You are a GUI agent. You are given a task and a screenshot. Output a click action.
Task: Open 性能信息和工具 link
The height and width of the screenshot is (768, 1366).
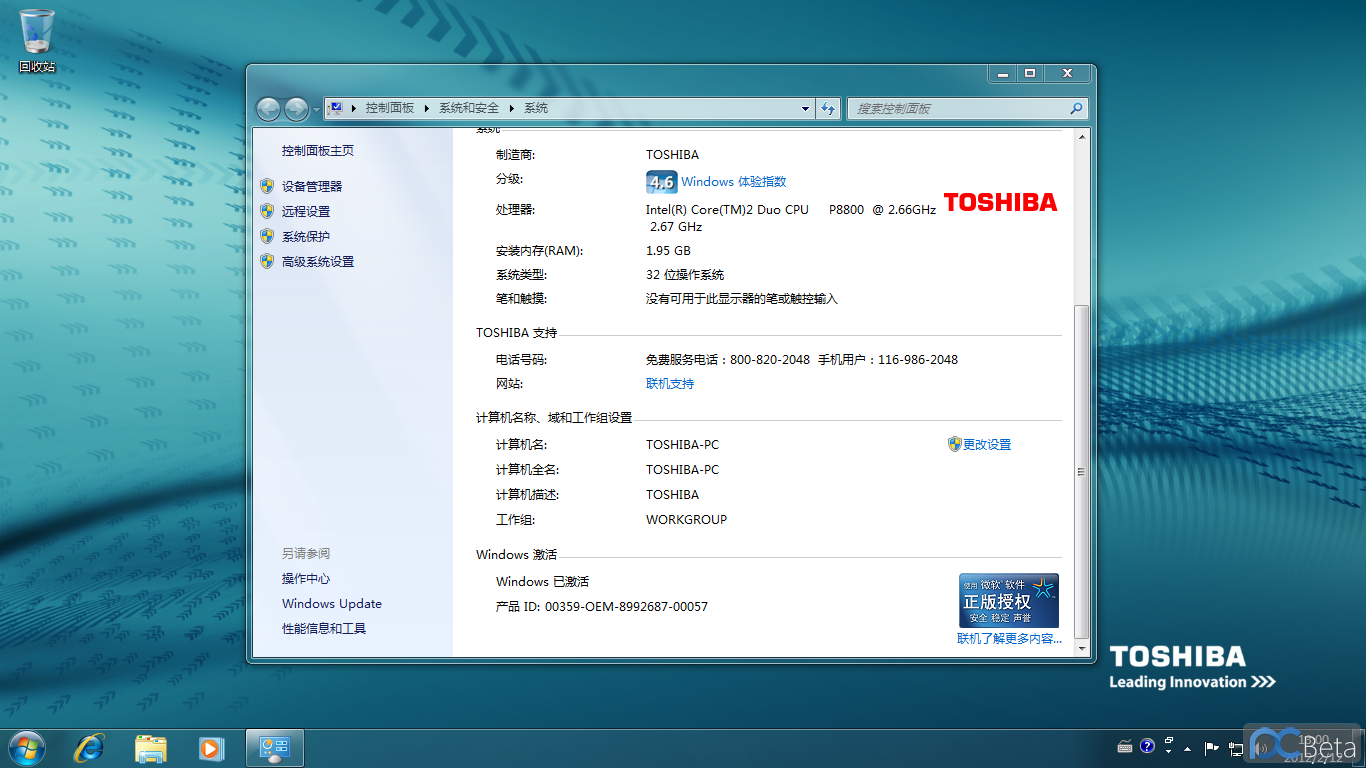tap(324, 629)
